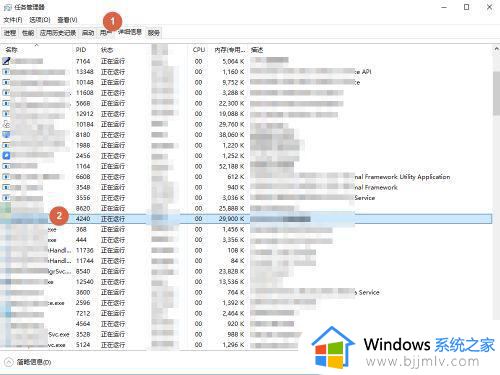This screenshot has height=375, width=500.
Task: Collapse view with 简略信息(D) label
Action: pyautogui.click(x=34, y=362)
